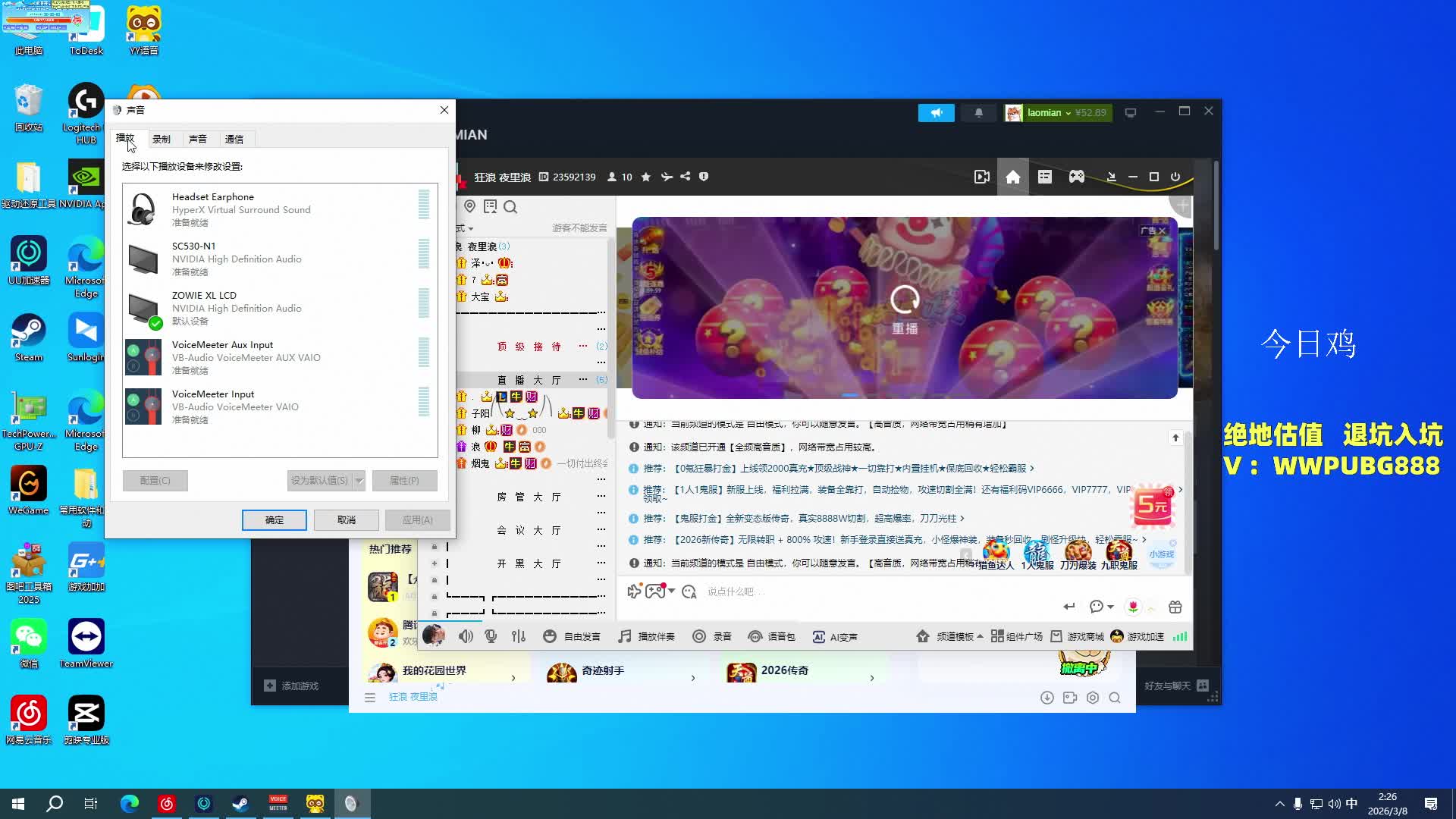Click the gift box icon by the chat input
This screenshot has width=1456, height=819.
point(1175,607)
